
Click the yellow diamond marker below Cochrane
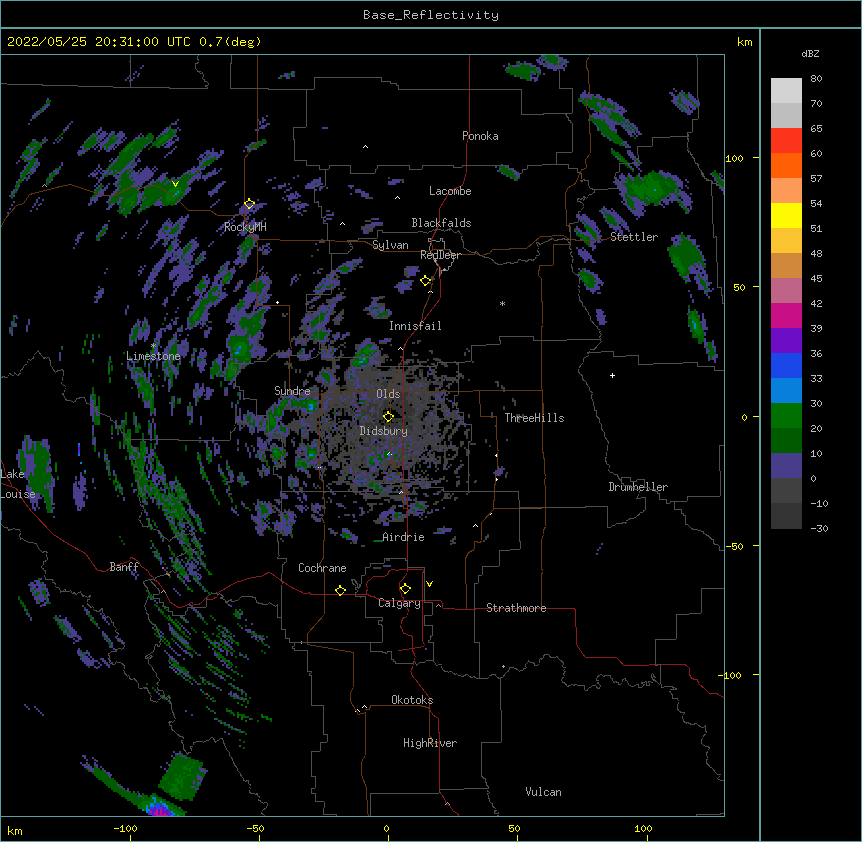click(x=340, y=590)
